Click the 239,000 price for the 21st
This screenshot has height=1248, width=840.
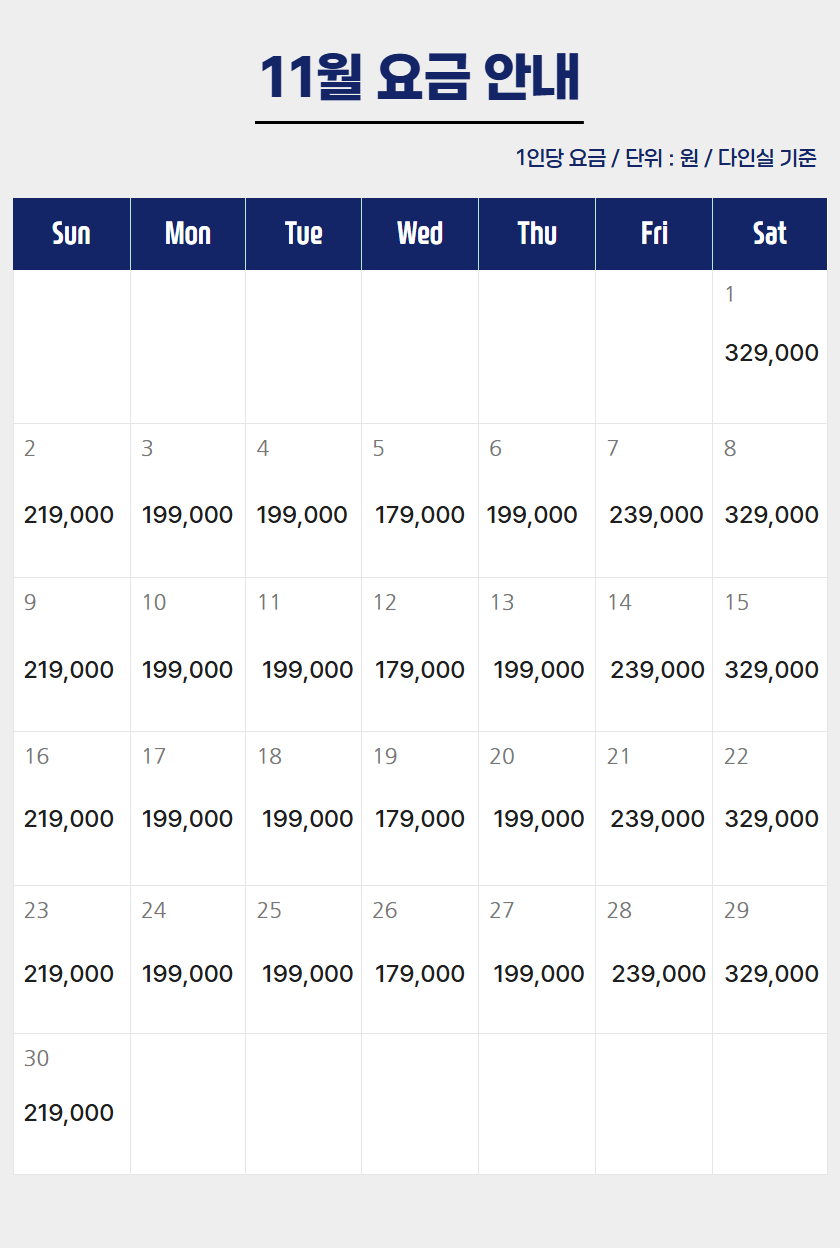pos(658,819)
